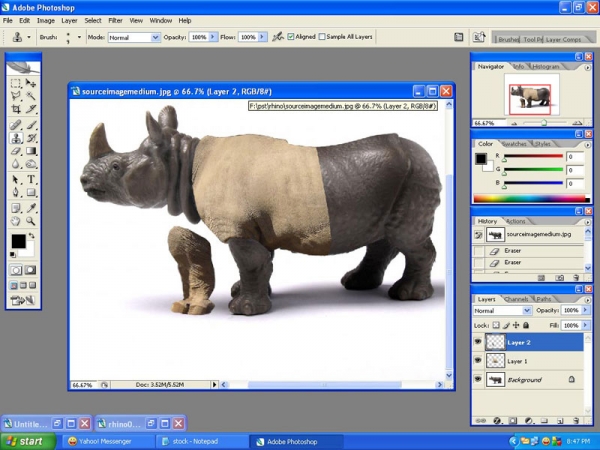This screenshot has width=600, height=450.
Task: Toggle lock all padlock in Layers
Action: [526, 325]
